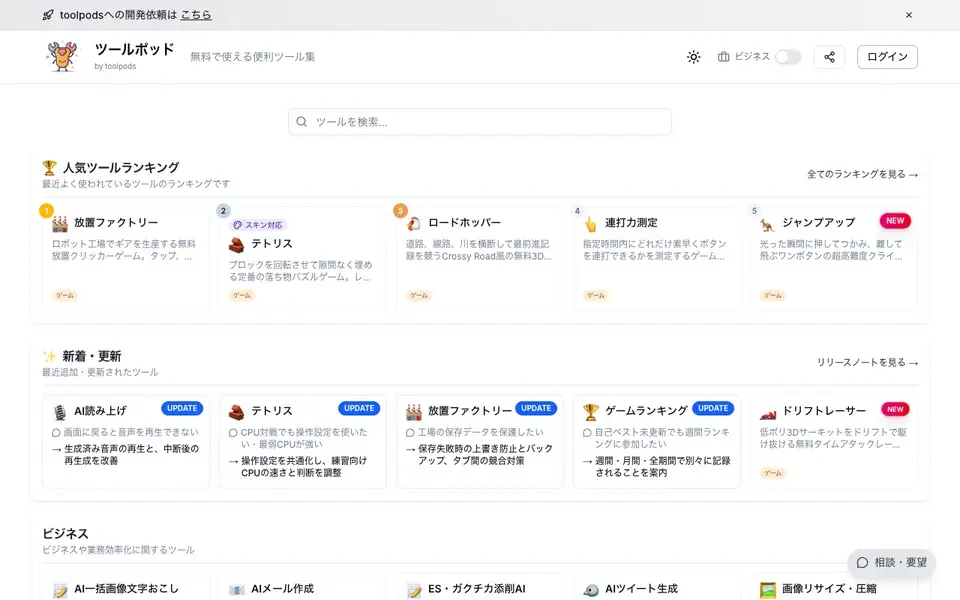Image resolution: width=960 pixels, height=600 pixels.
Task: Open リリースノートを見る link
Action: pos(867,362)
